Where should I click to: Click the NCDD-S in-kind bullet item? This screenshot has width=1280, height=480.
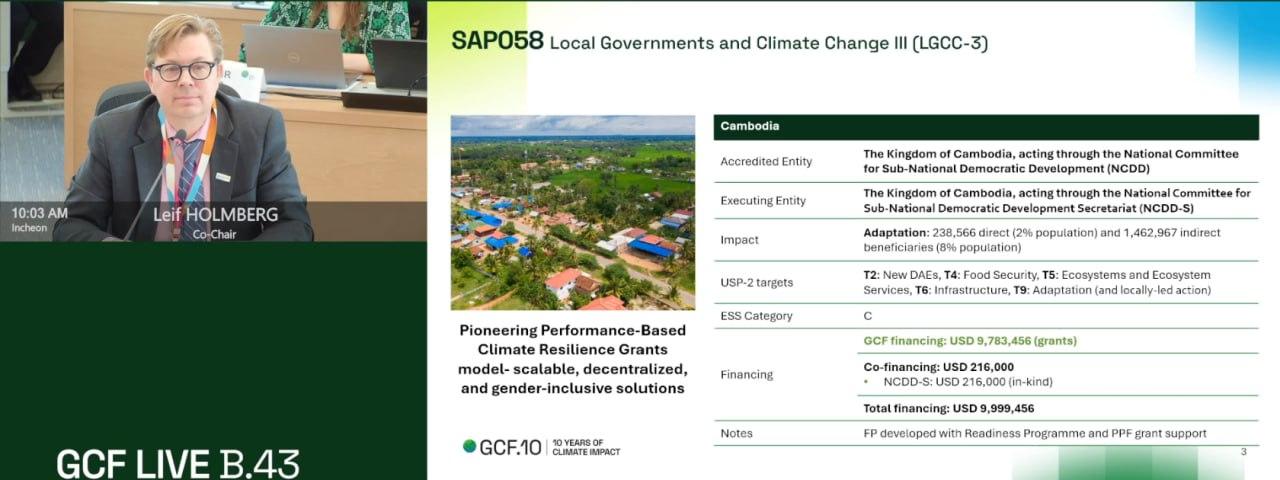(967, 381)
